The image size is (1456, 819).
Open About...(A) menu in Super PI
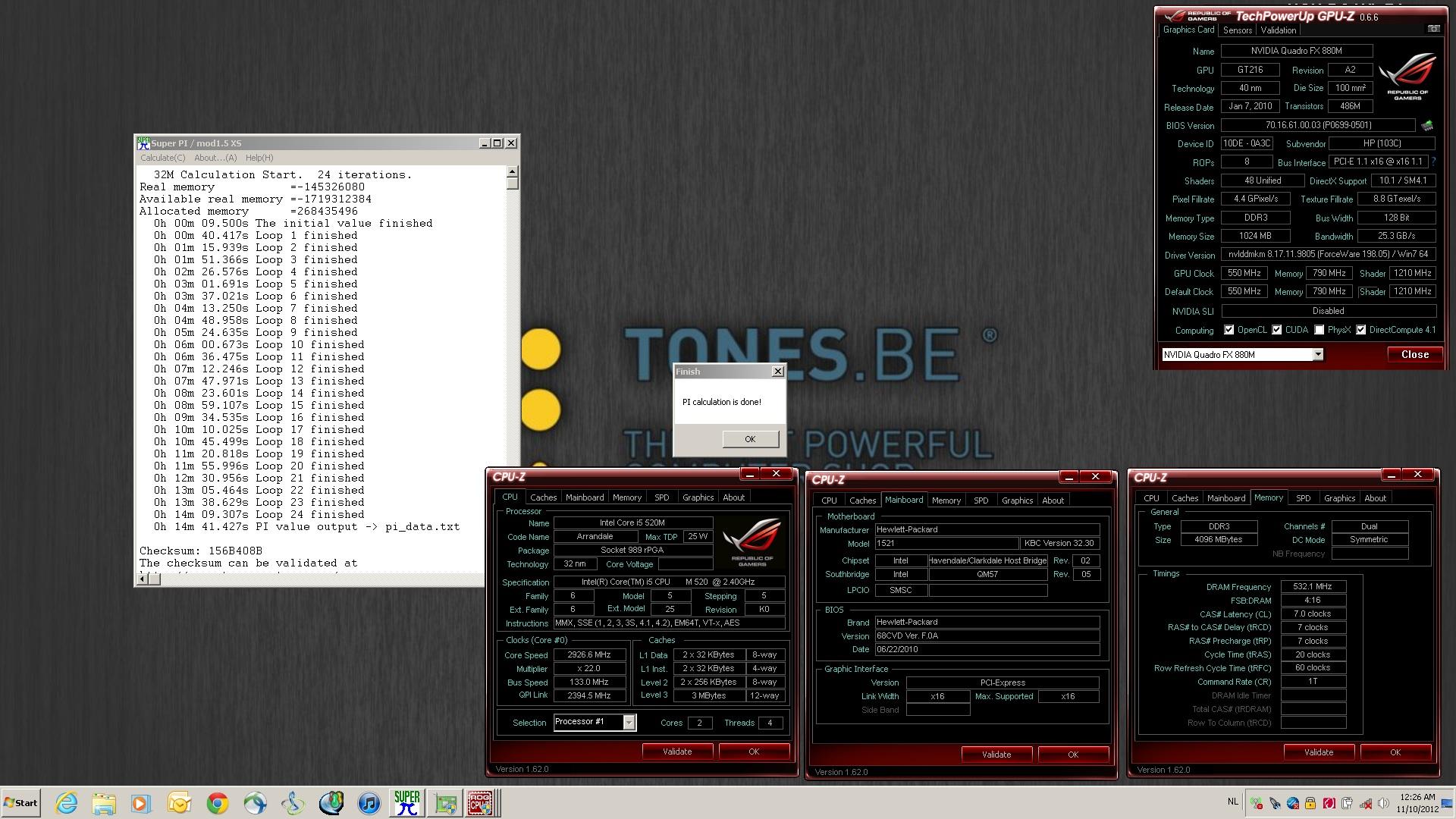(x=215, y=158)
